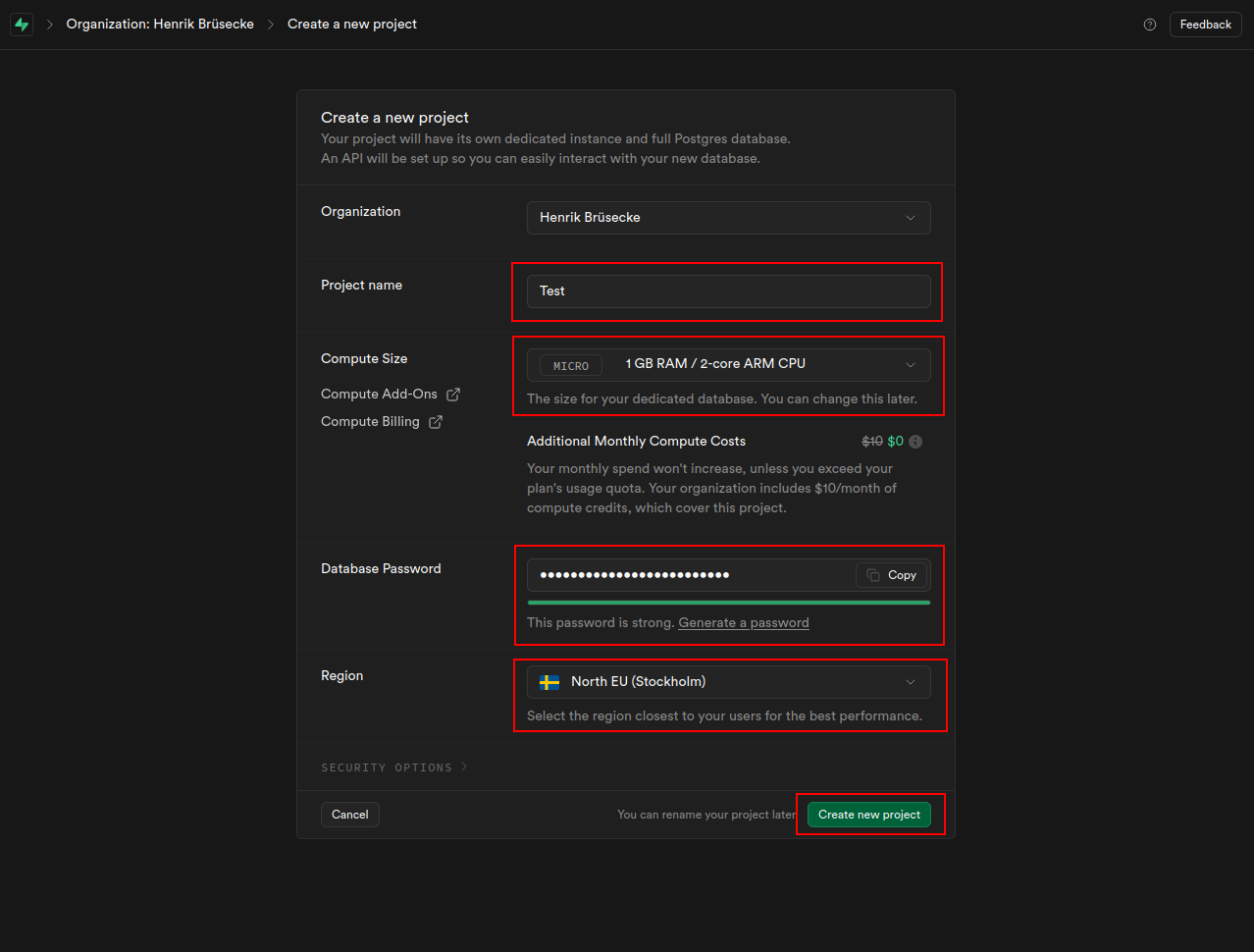Open the Region dropdown North EU (Stockholm)

coord(729,682)
